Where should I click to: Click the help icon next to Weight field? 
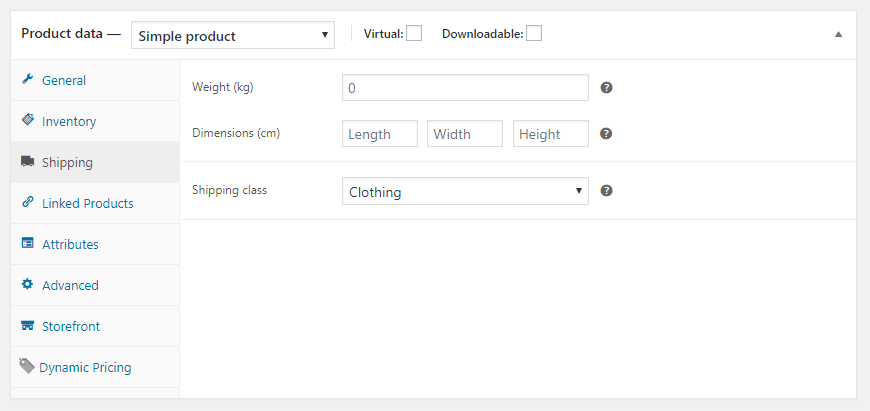pyautogui.click(x=606, y=88)
